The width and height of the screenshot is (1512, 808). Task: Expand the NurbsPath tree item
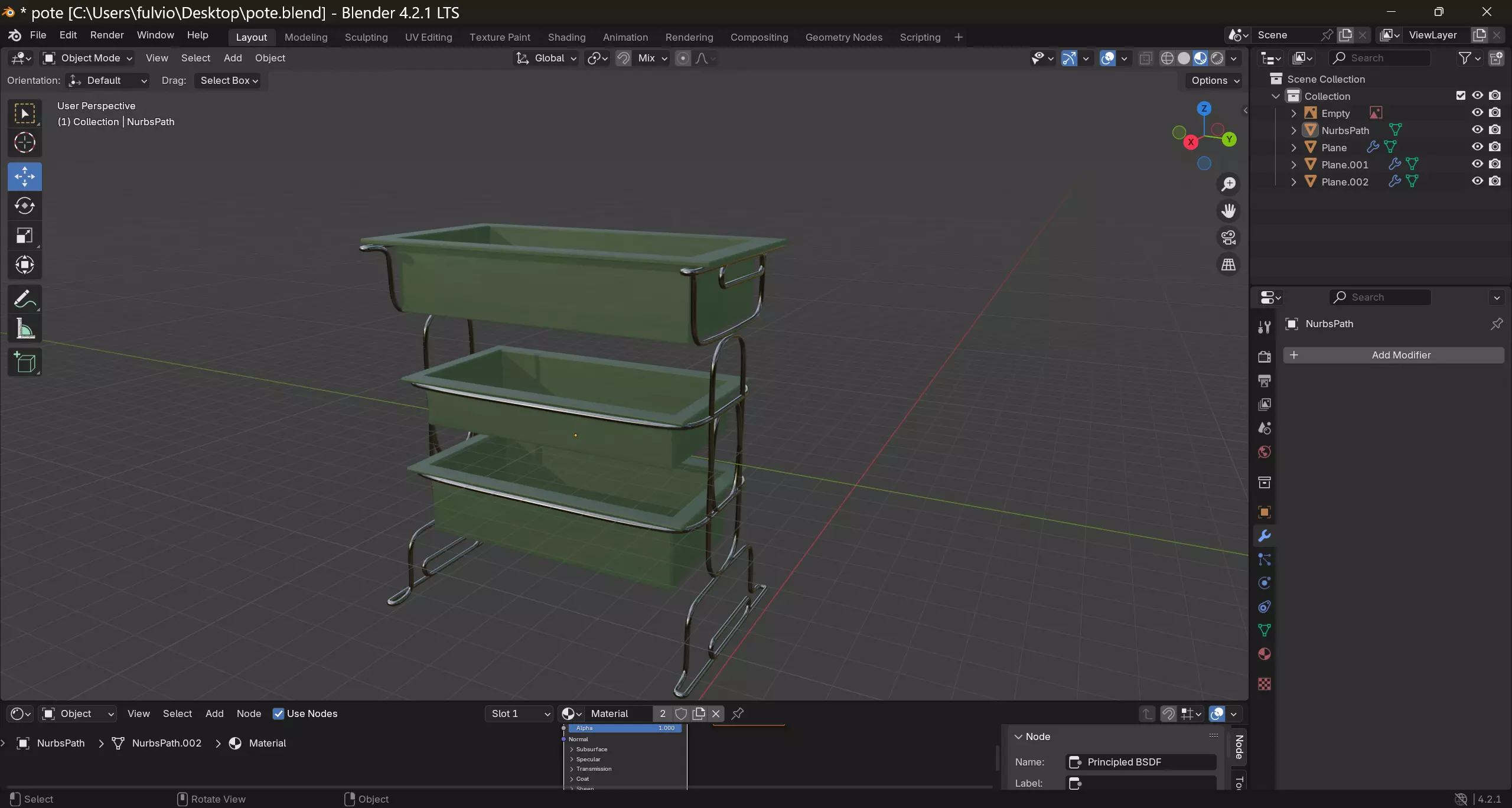1293,131
